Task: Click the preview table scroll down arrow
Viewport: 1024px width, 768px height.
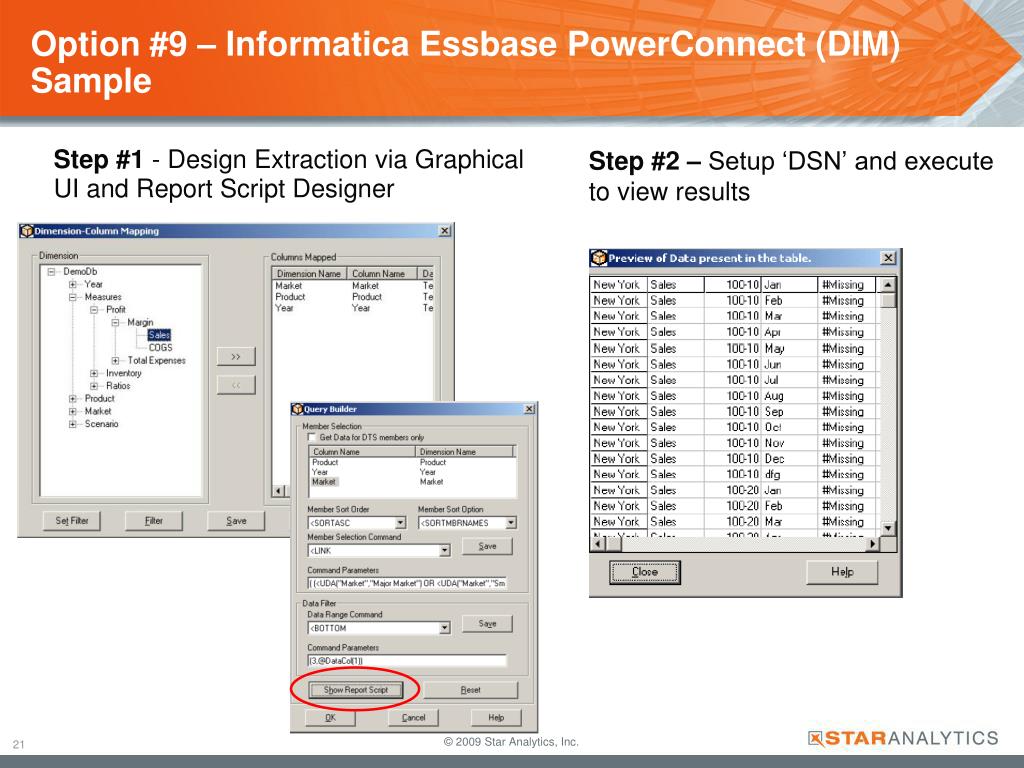Action: pos(888,528)
